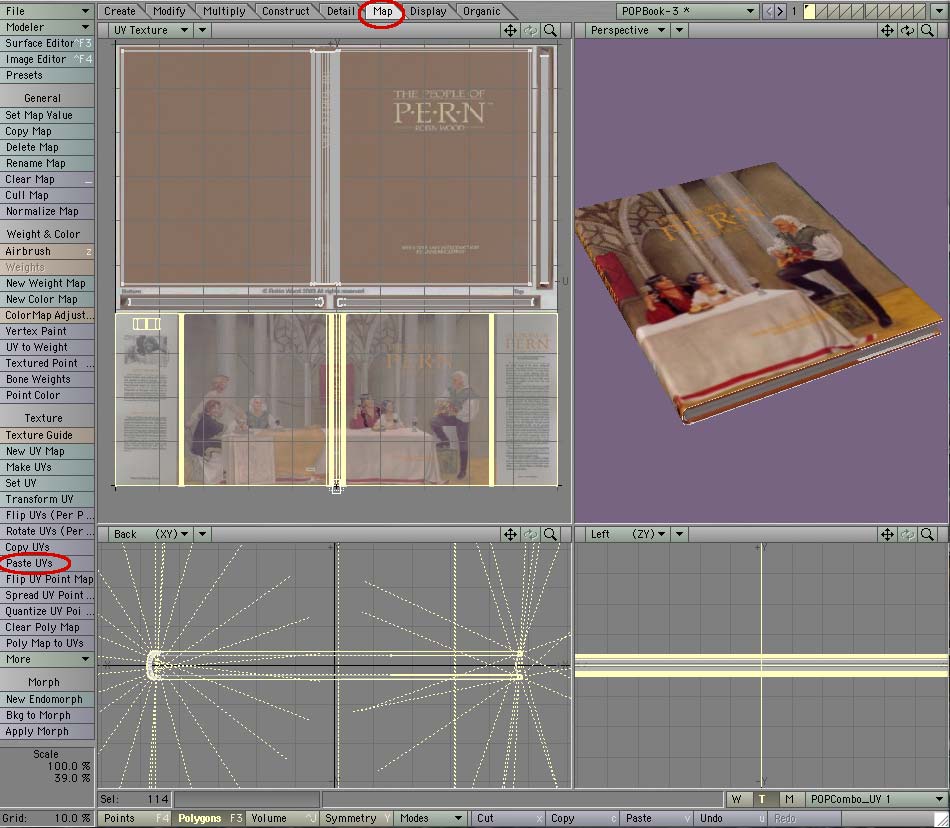Click the Set Map Value button

[x=47, y=115]
